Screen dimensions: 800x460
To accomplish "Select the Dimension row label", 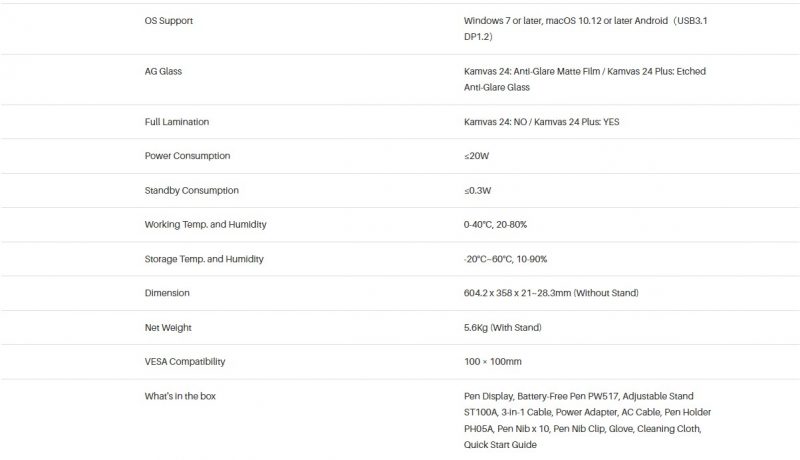I will pyautogui.click(x=167, y=293).
